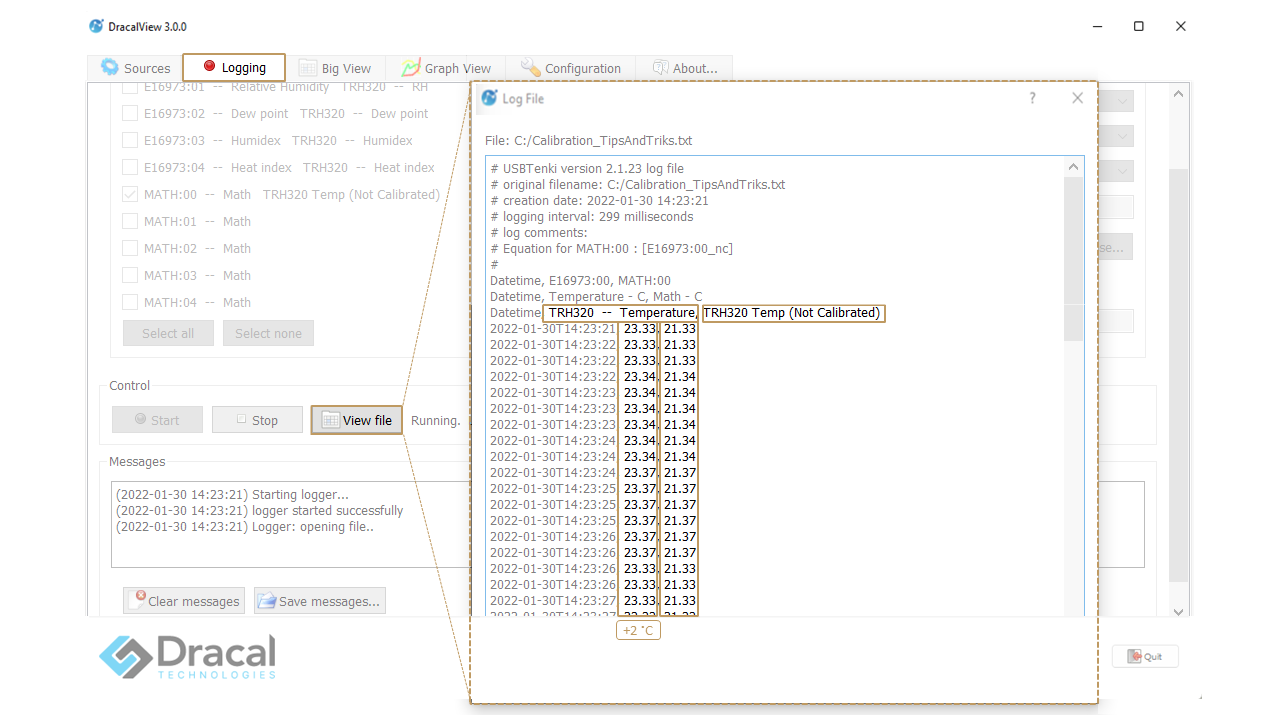
Task: Toggle the E16973:03 Humidex checkbox
Action: click(x=130, y=141)
